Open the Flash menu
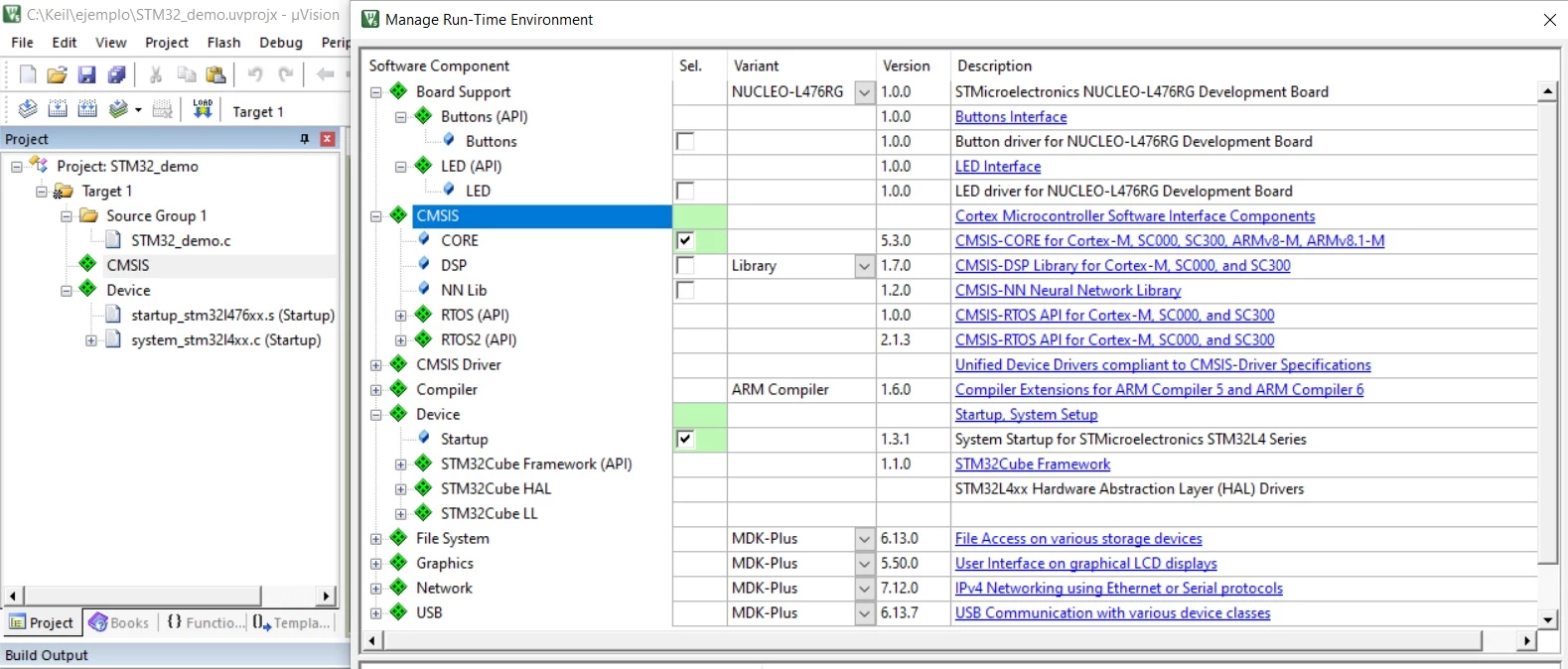 click(223, 43)
